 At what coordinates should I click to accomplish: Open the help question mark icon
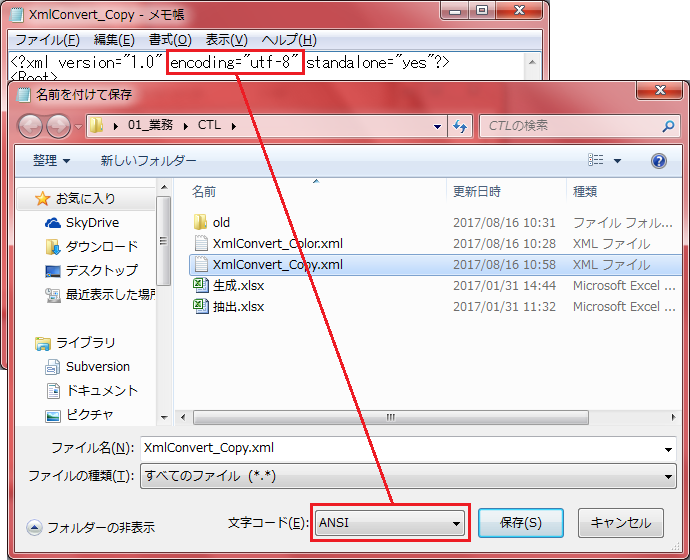coord(658,161)
